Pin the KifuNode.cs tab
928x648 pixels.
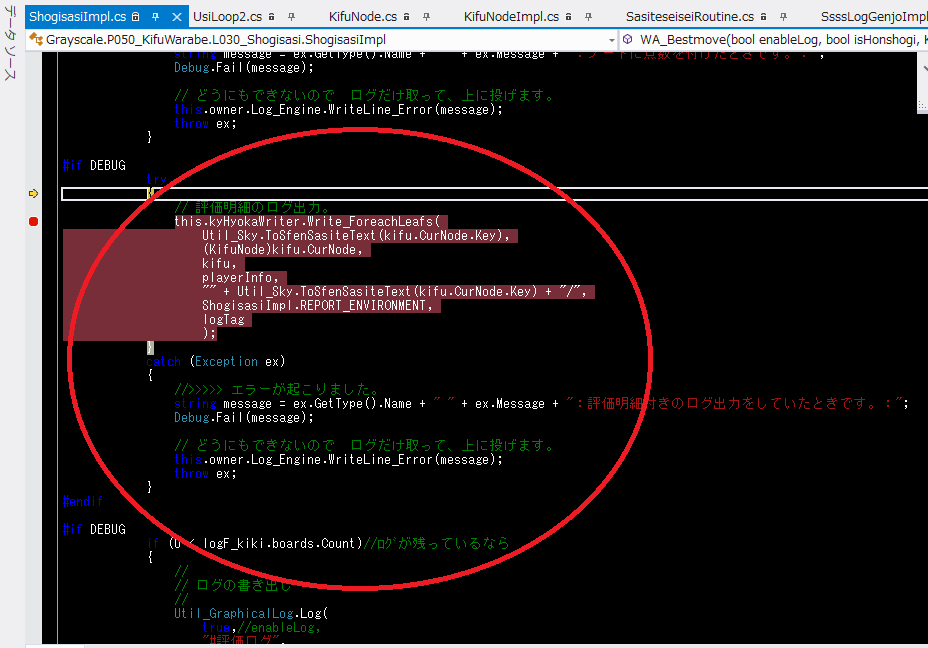(426, 17)
